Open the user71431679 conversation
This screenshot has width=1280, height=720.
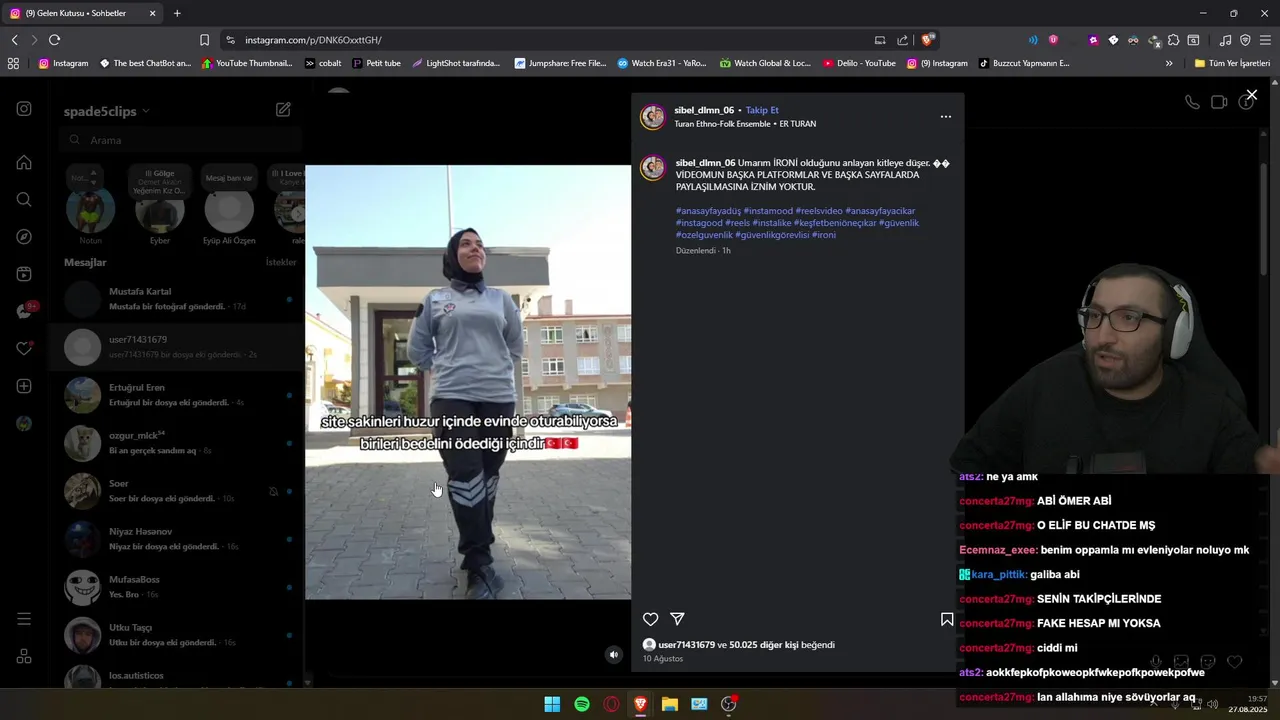tap(176, 347)
